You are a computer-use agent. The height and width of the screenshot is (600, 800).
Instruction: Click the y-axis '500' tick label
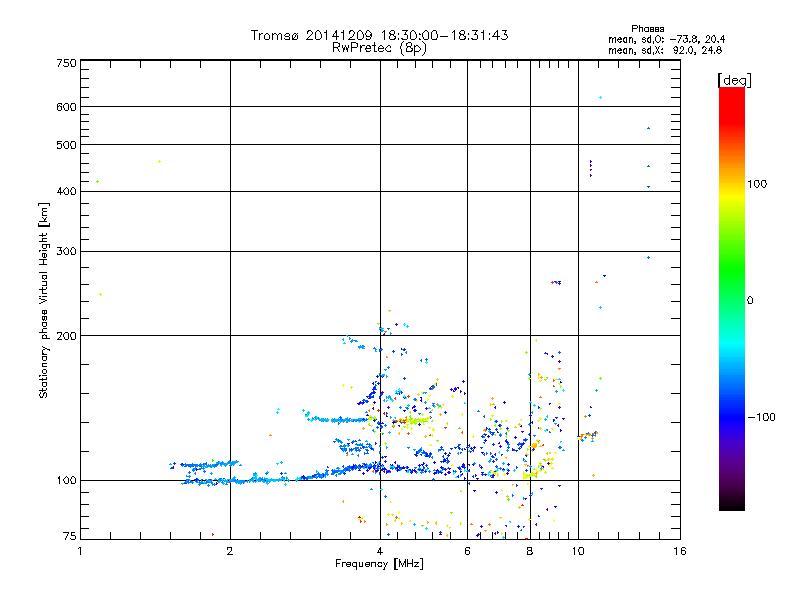66,145
